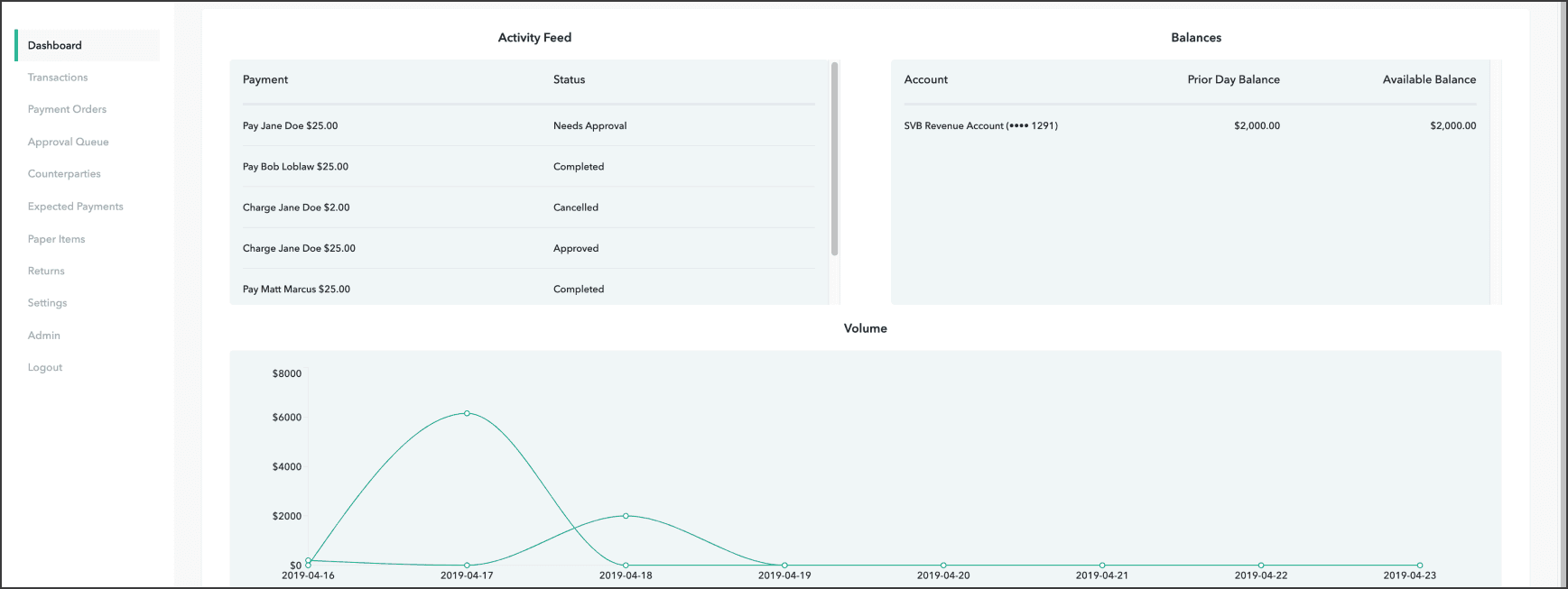The width and height of the screenshot is (1568, 589).
Task: Select the SVB Revenue Account balance row
Action: click(x=980, y=126)
